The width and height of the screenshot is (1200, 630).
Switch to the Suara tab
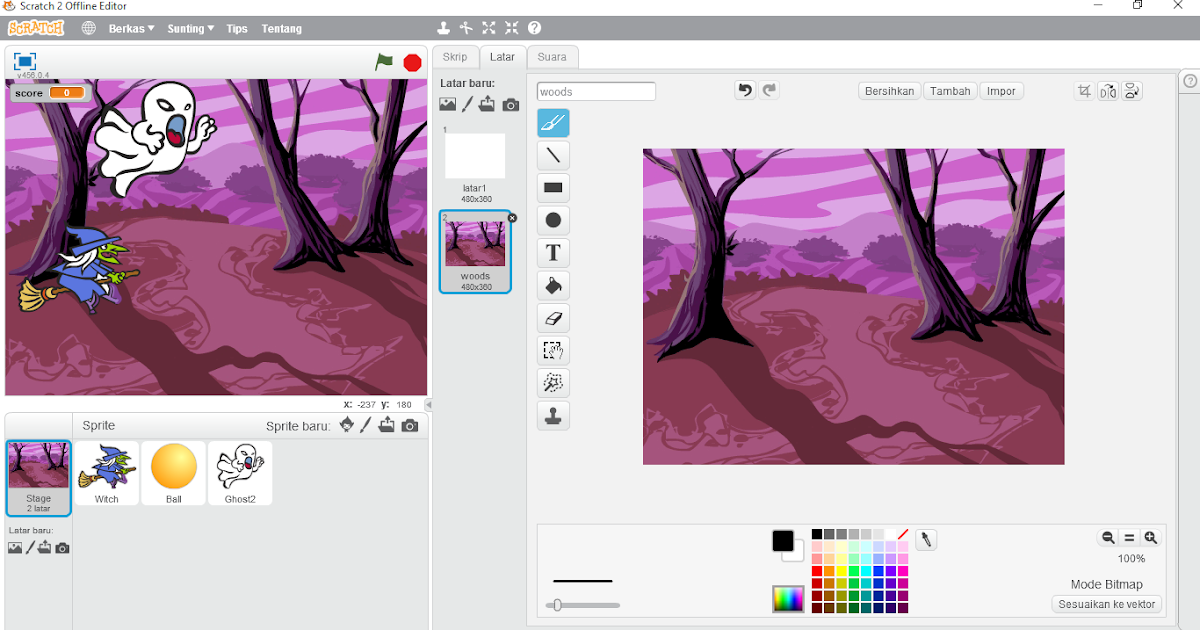point(552,57)
